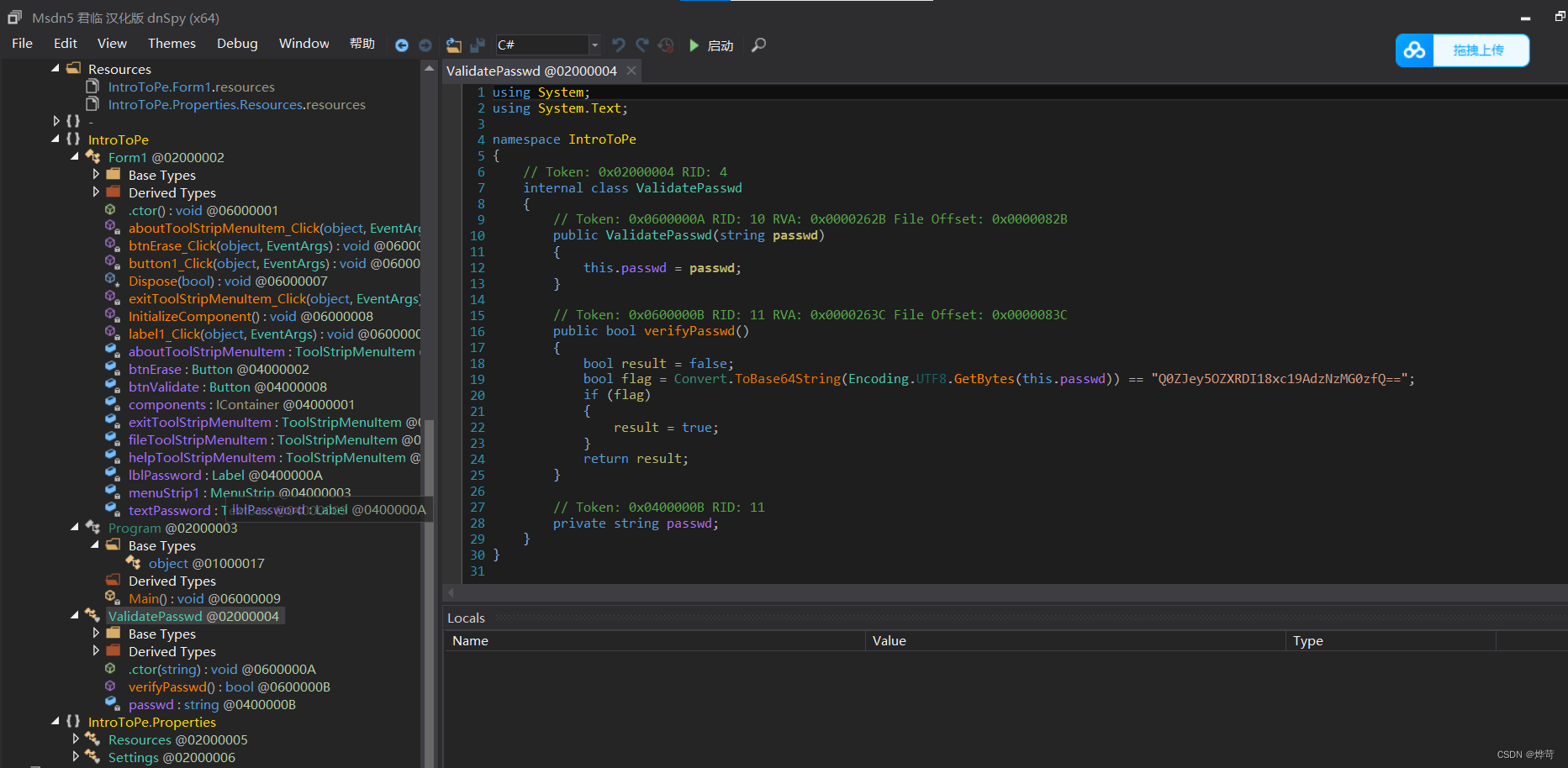Viewport: 1568px width, 768px height.
Task: Open the Debug menu
Action: pyautogui.click(x=237, y=44)
